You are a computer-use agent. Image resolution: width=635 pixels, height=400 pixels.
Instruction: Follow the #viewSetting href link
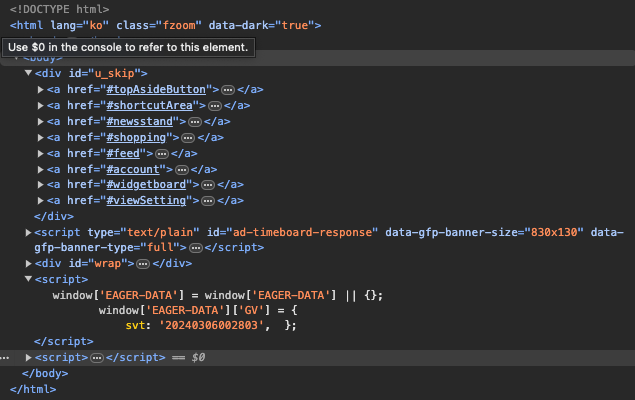pyautogui.click(x=146, y=200)
